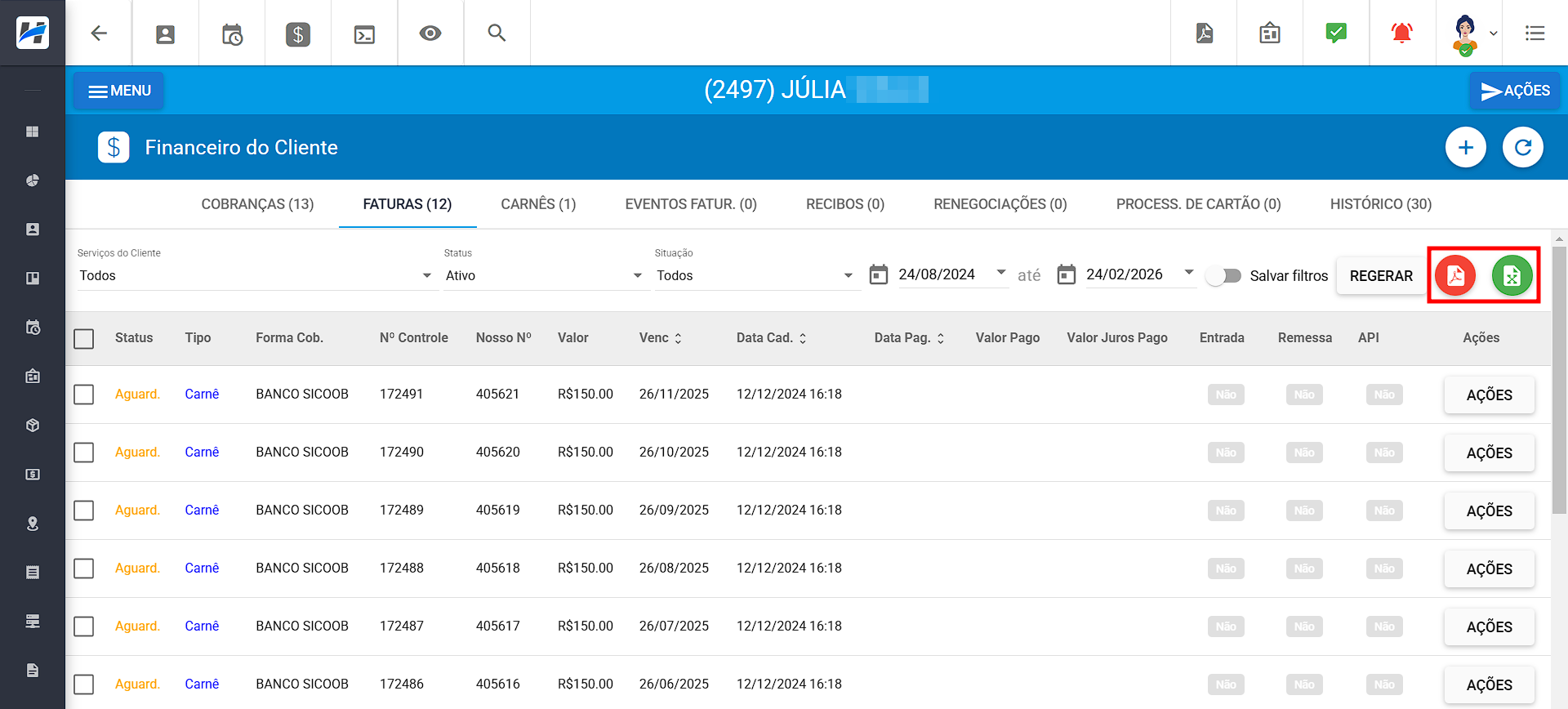
Task: Open dropdown arrow next to 24/08/2024
Action: [x=1001, y=272]
